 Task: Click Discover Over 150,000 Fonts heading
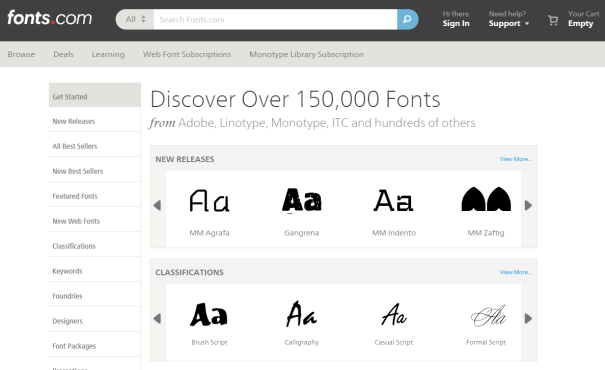295,100
